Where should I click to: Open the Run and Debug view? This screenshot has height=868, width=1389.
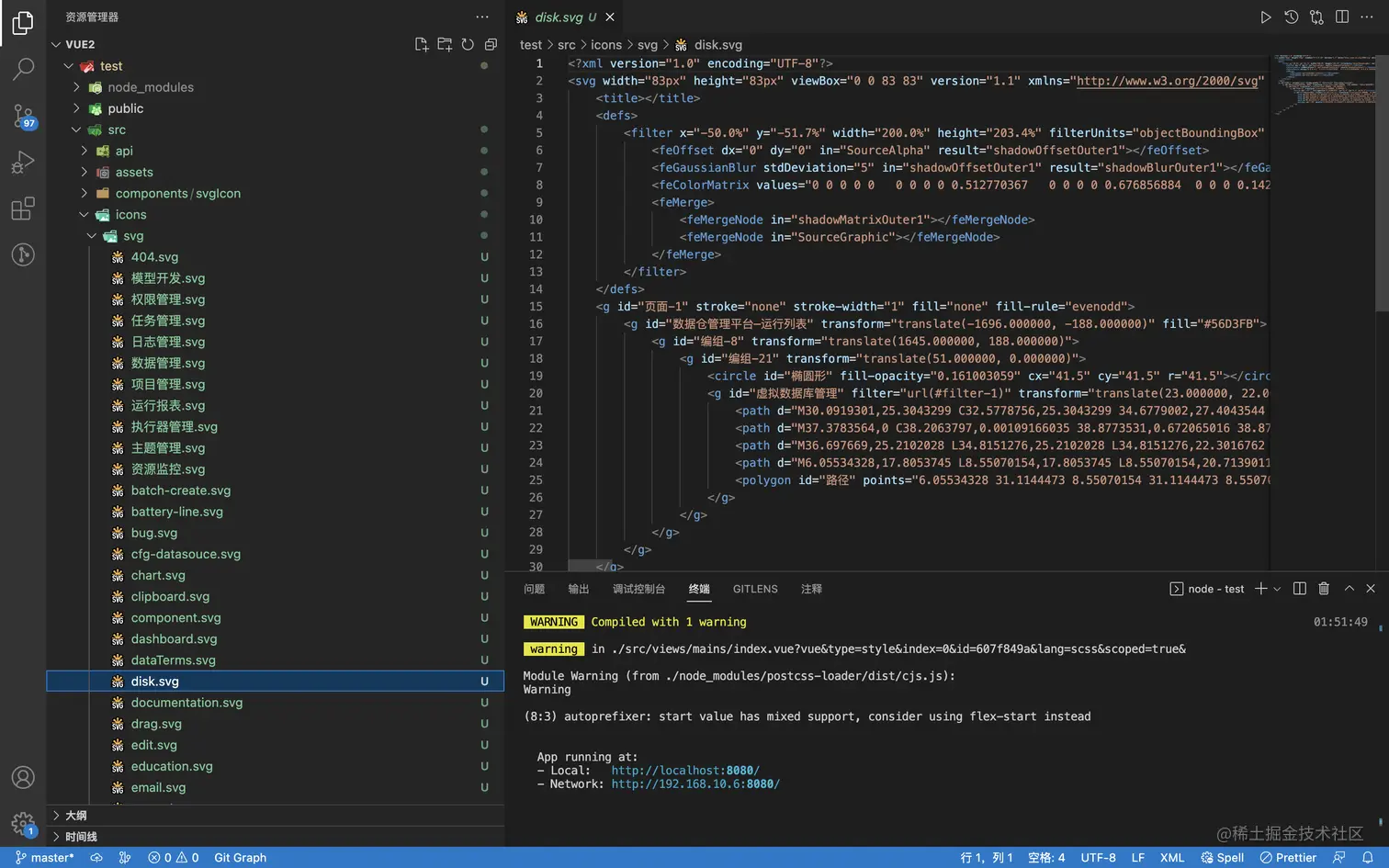tap(23, 163)
